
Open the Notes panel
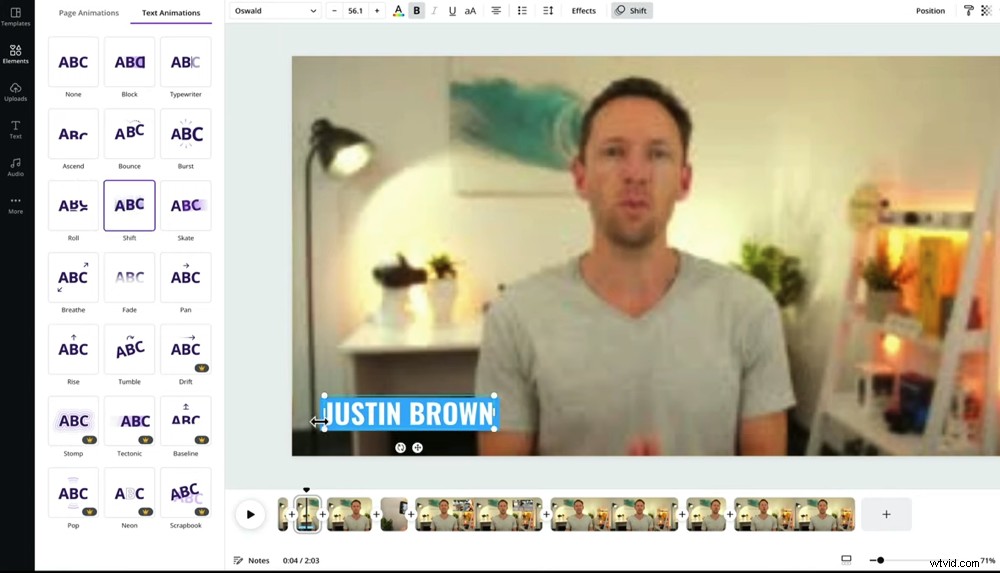click(251, 560)
